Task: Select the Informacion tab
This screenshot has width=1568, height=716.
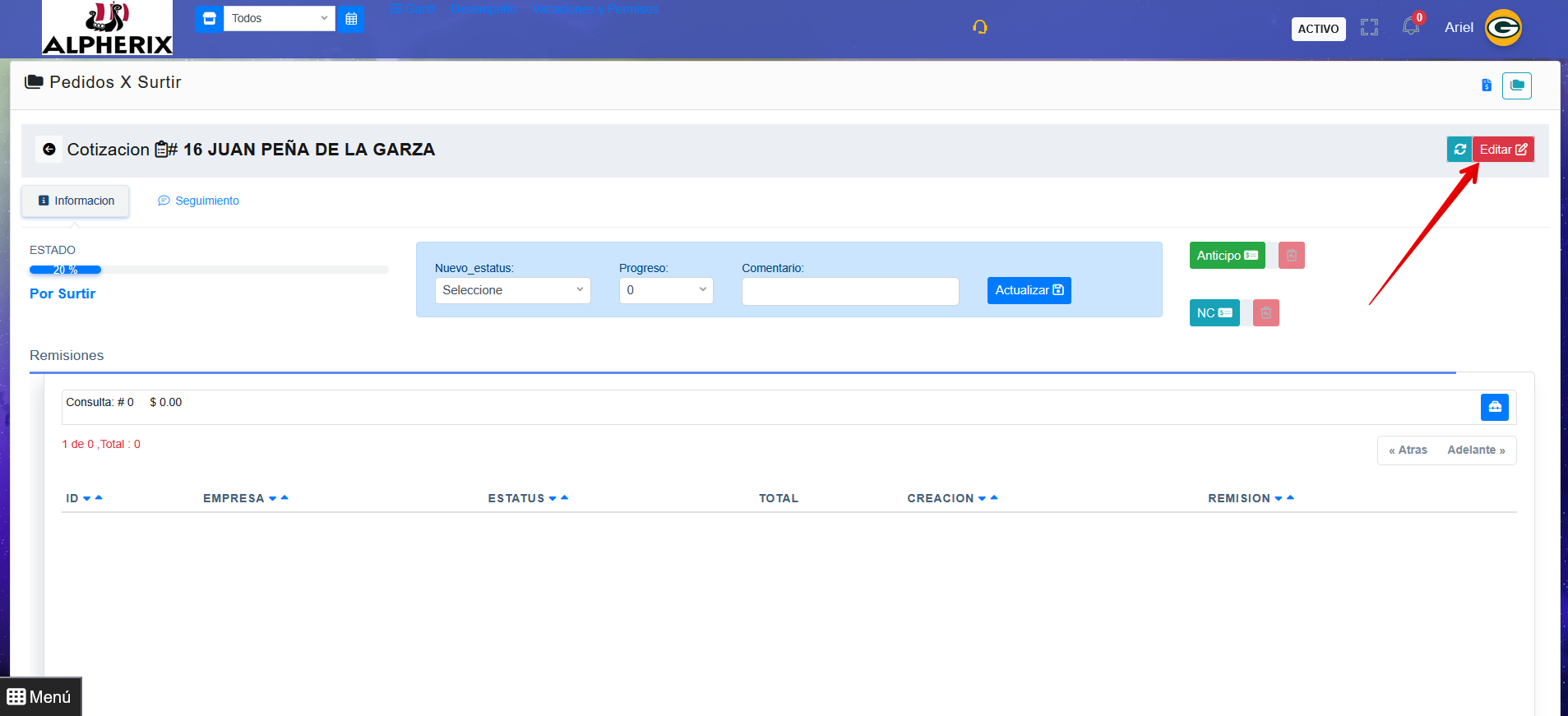Action: coord(76,201)
